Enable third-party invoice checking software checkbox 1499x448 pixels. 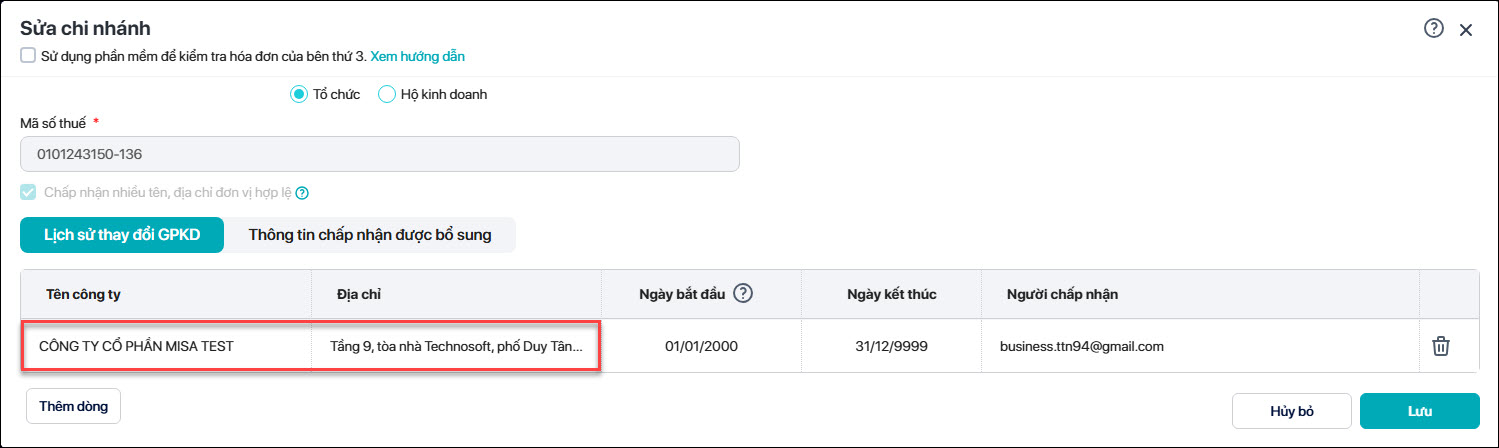[28, 56]
